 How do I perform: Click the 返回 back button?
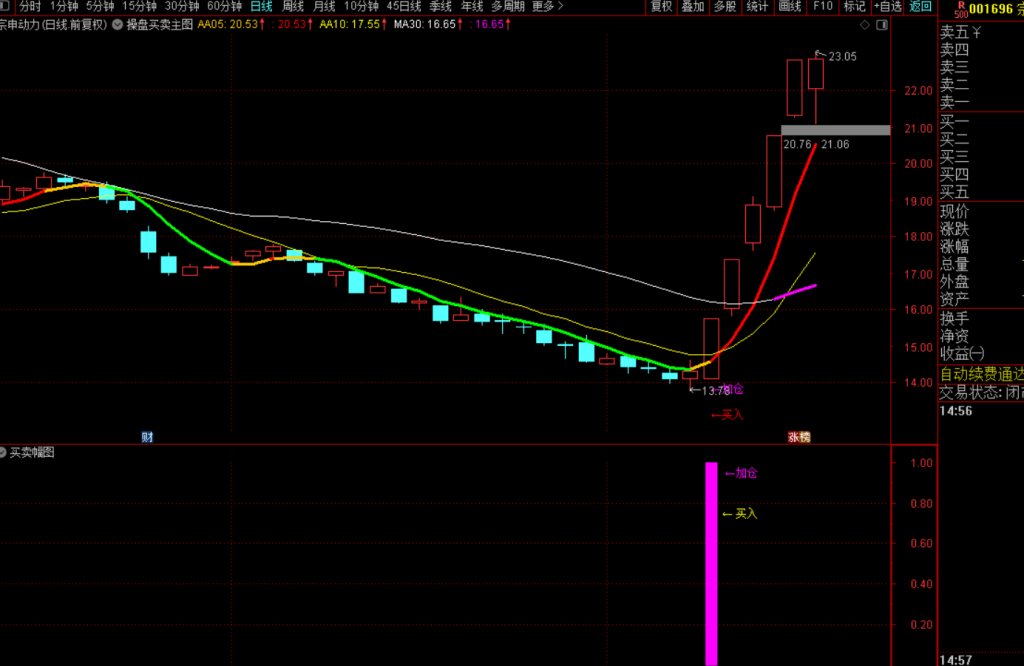(920, 7)
